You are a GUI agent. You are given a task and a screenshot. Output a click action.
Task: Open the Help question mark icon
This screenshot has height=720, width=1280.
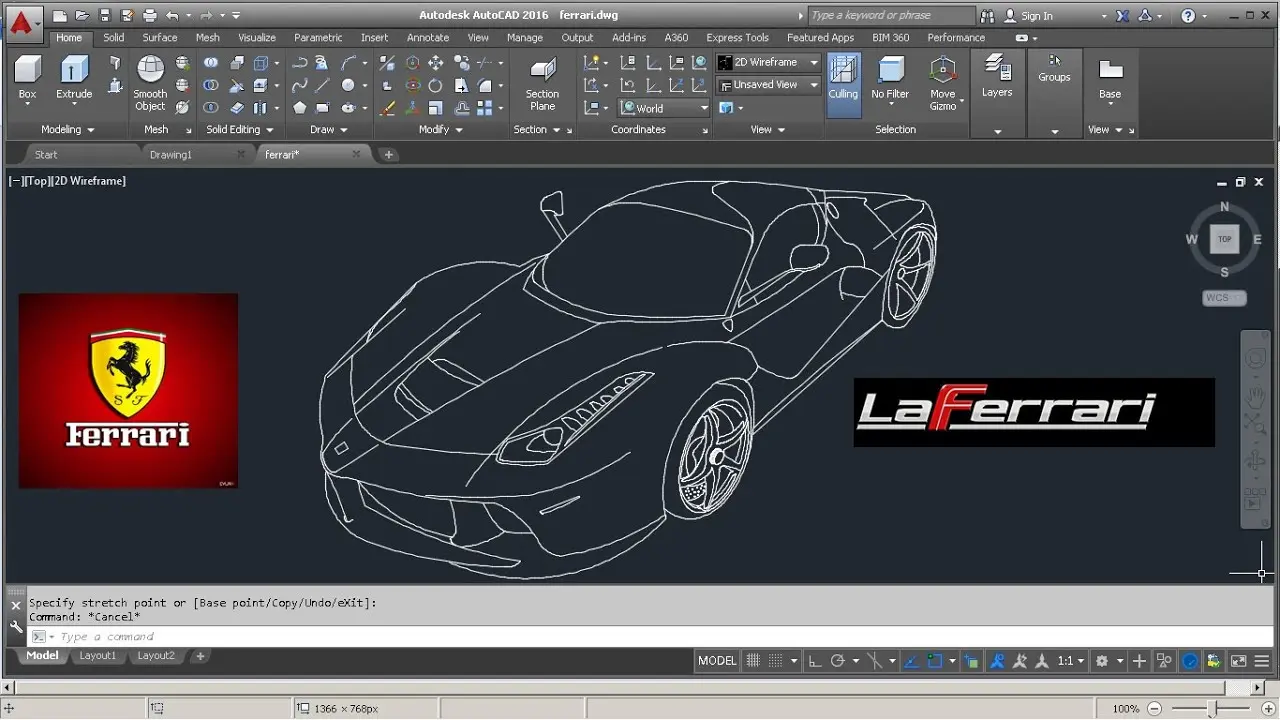(x=1188, y=16)
